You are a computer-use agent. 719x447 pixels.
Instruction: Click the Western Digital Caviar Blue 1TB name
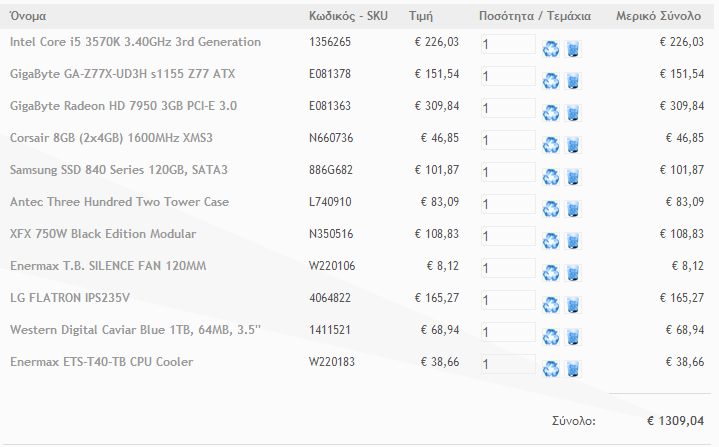[135, 330]
